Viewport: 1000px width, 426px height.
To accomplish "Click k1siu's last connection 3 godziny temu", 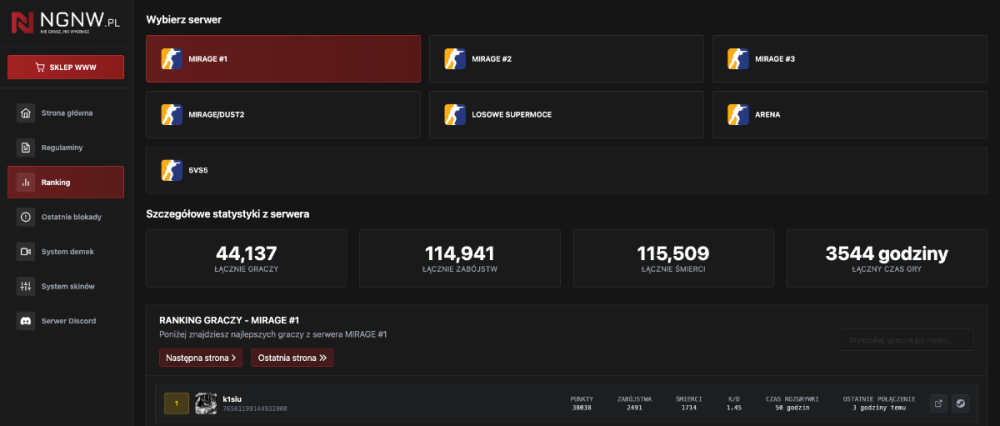I will [879, 408].
